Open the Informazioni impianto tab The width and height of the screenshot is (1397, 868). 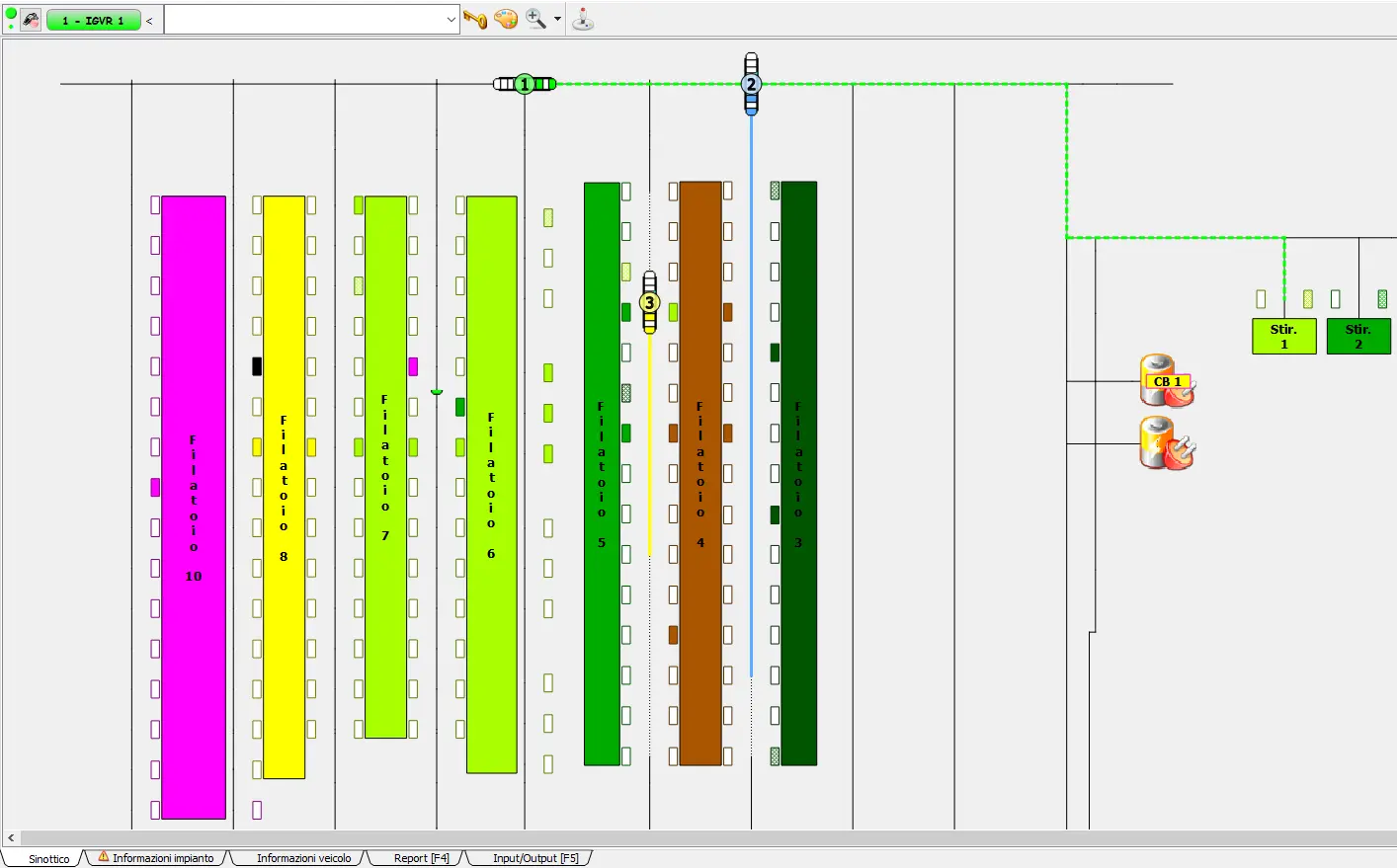(156, 858)
